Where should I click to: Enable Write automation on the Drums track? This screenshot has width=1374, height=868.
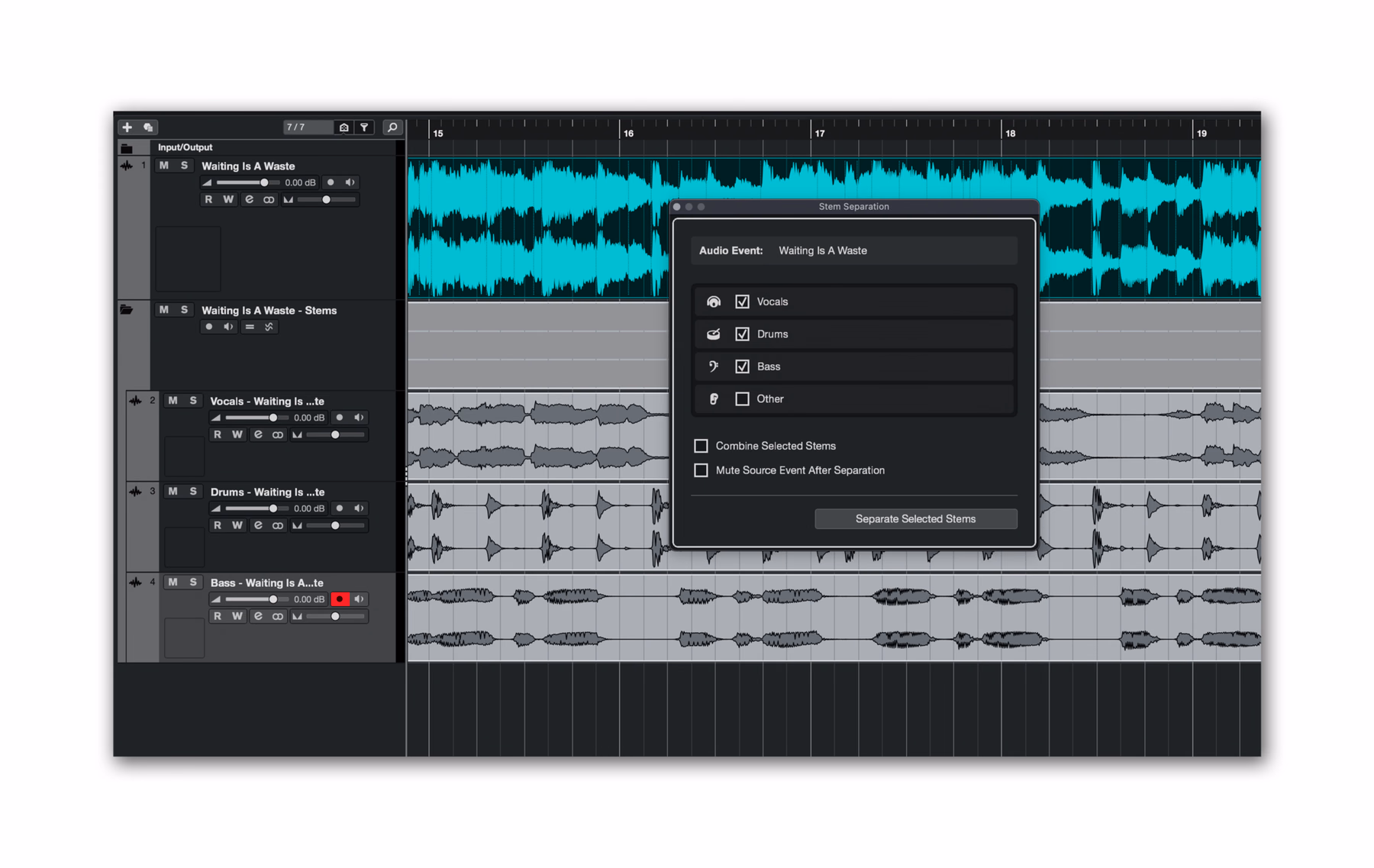click(x=237, y=525)
